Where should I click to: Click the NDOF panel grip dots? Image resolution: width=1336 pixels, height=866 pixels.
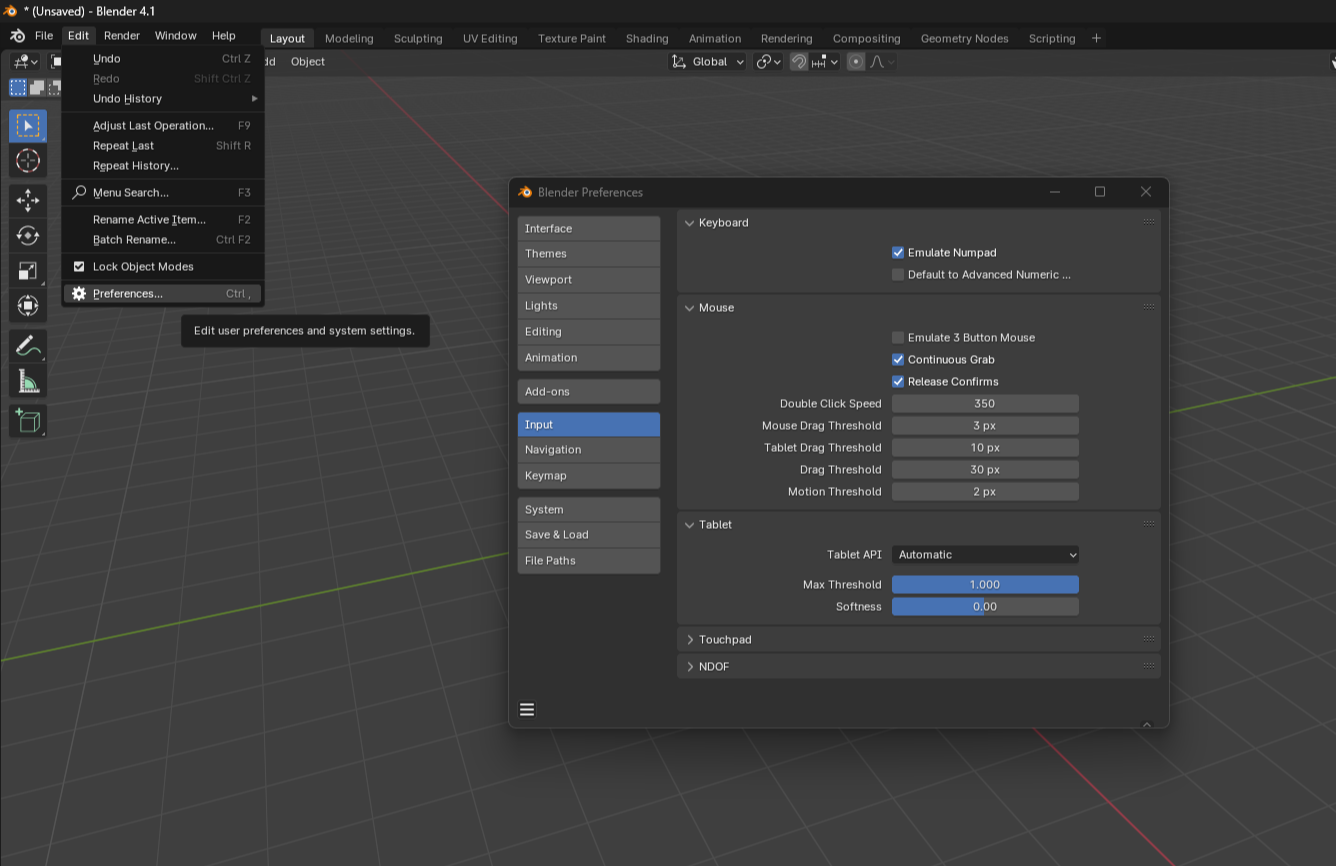tap(1149, 666)
